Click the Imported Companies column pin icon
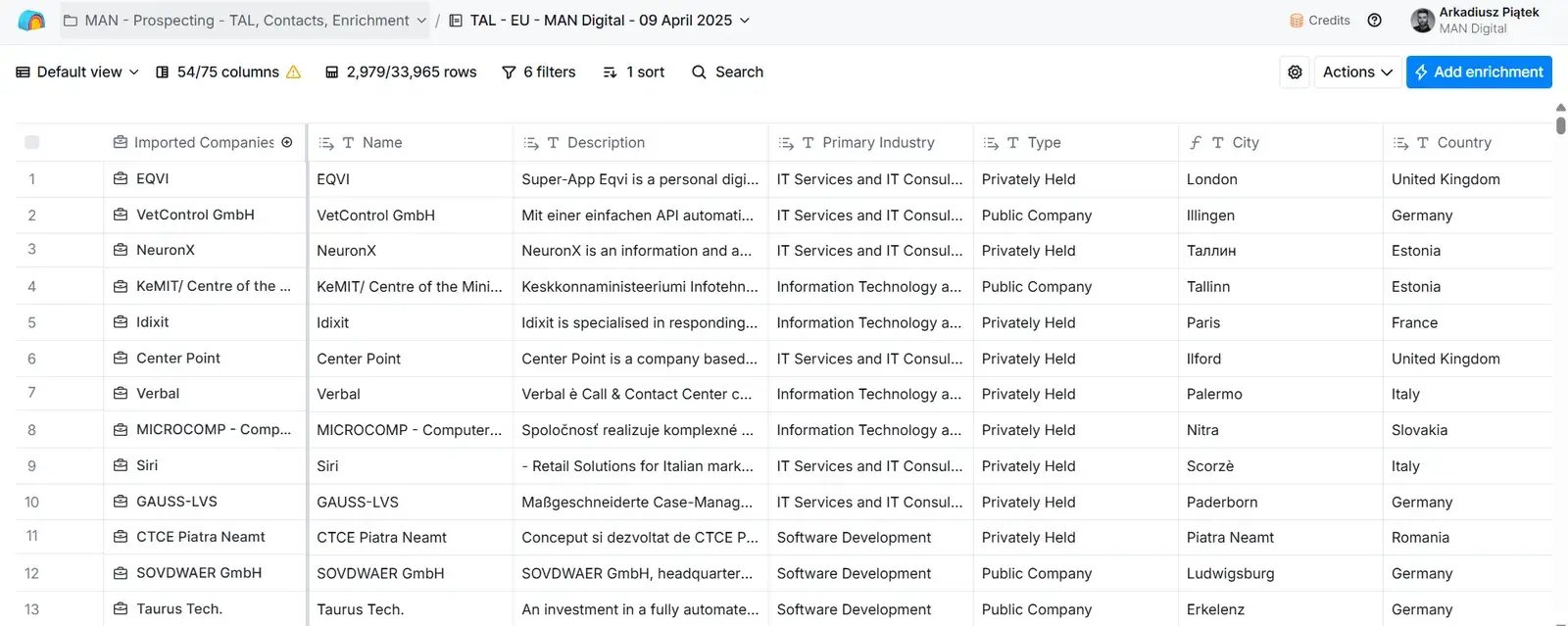Screen dimensions: 1568x626 (x=287, y=142)
